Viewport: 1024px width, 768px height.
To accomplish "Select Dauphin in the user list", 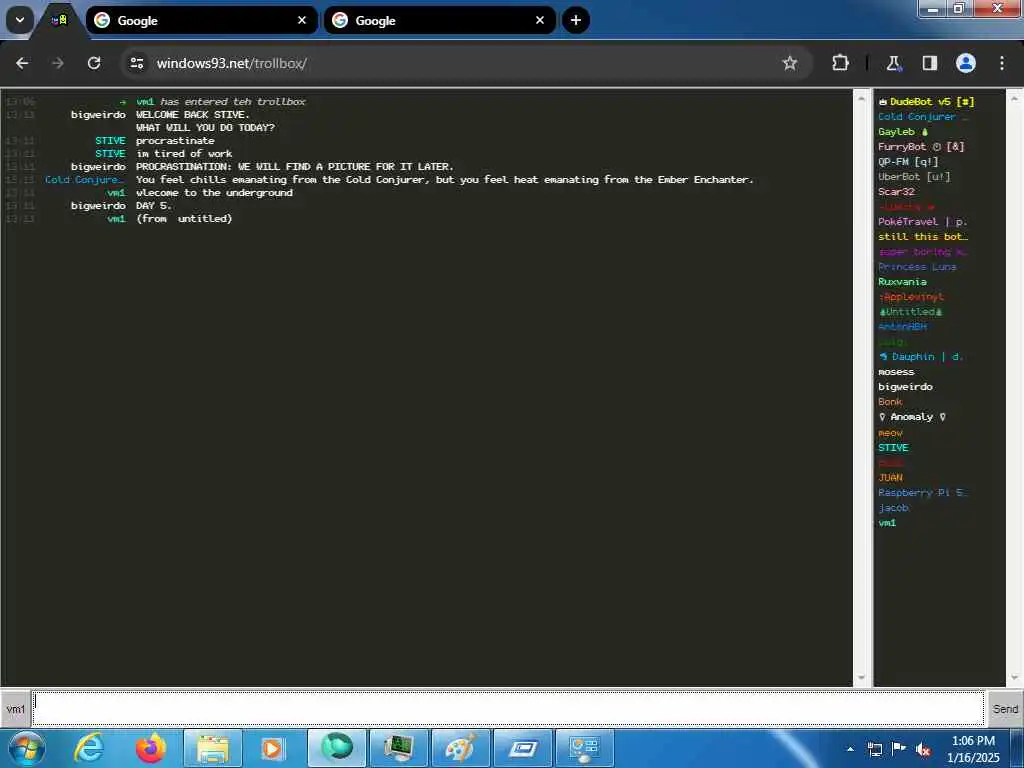I will 920,357.
